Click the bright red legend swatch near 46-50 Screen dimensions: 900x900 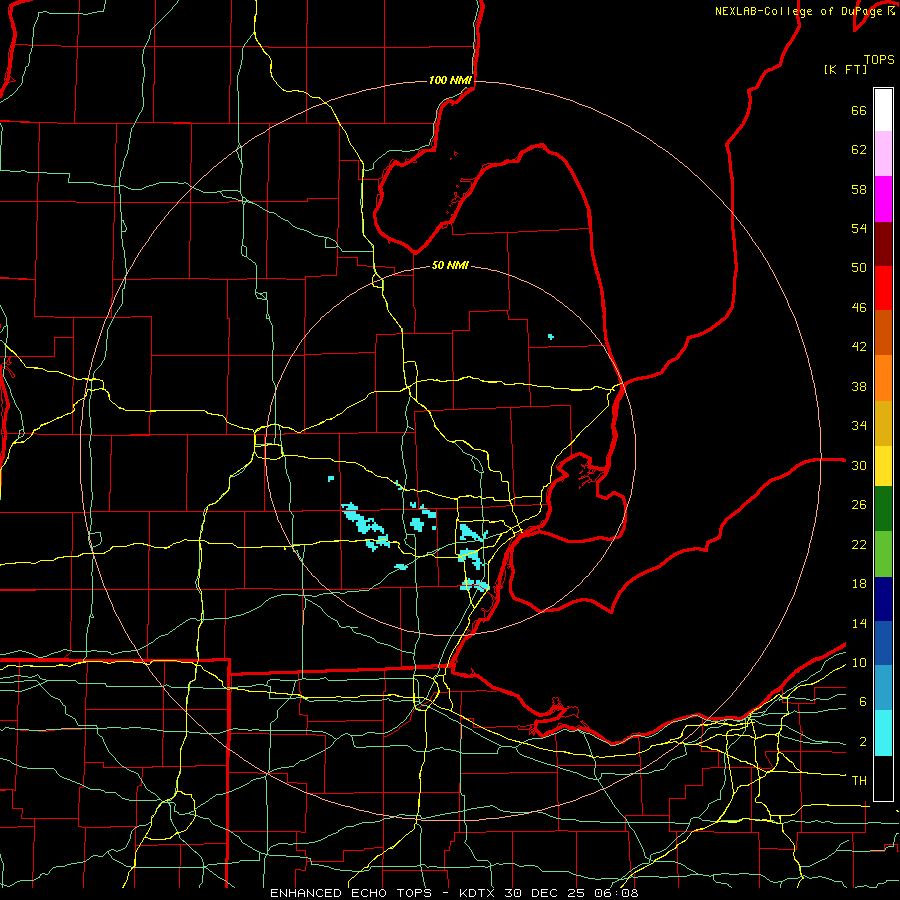point(883,288)
